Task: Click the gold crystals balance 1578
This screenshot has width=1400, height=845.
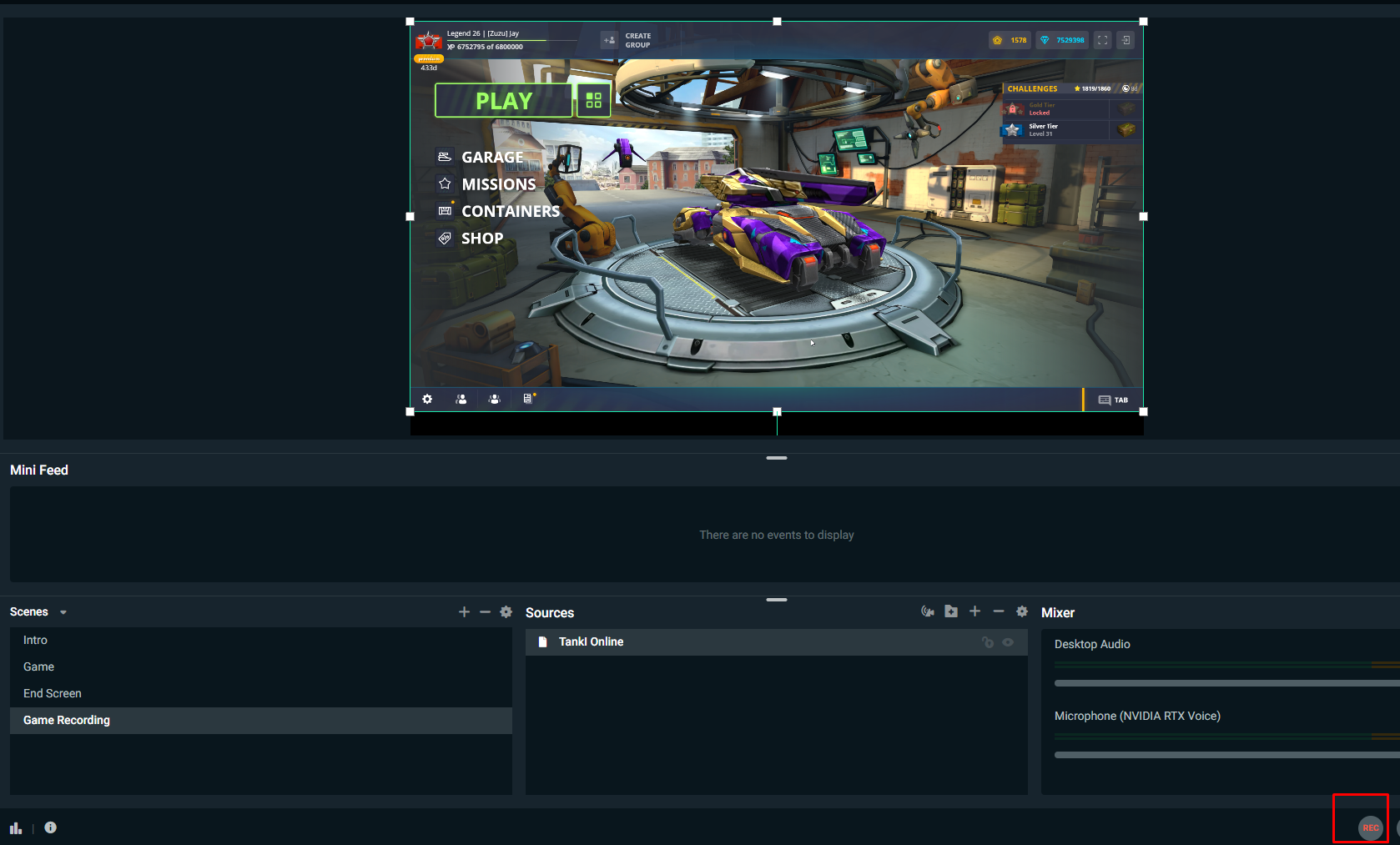Action: tap(1010, 40)
